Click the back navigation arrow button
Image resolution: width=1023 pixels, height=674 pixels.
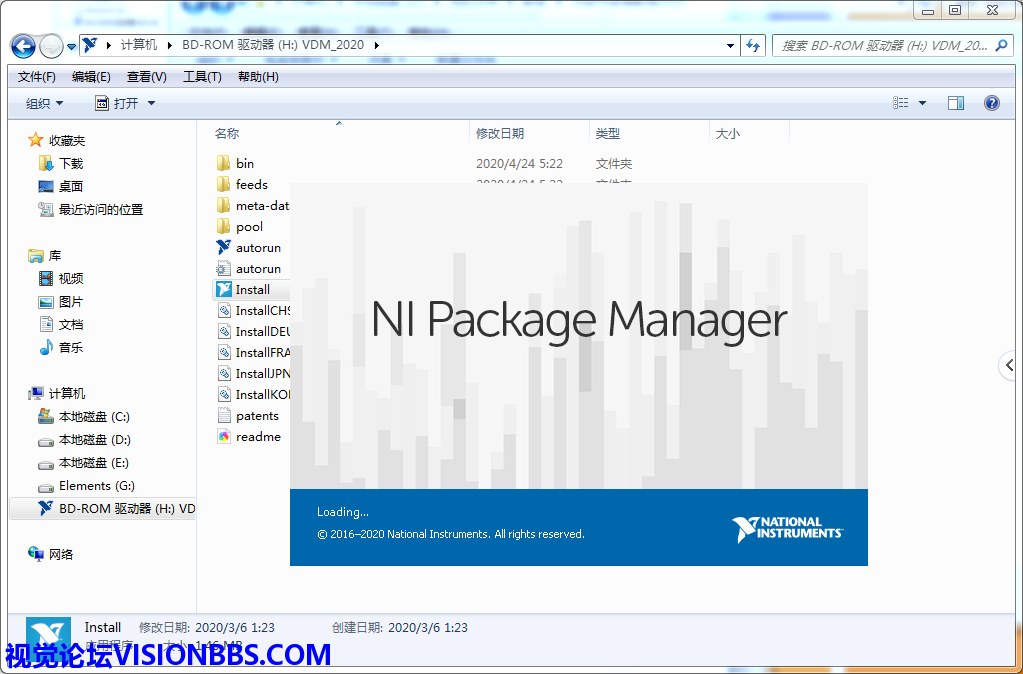23,46
